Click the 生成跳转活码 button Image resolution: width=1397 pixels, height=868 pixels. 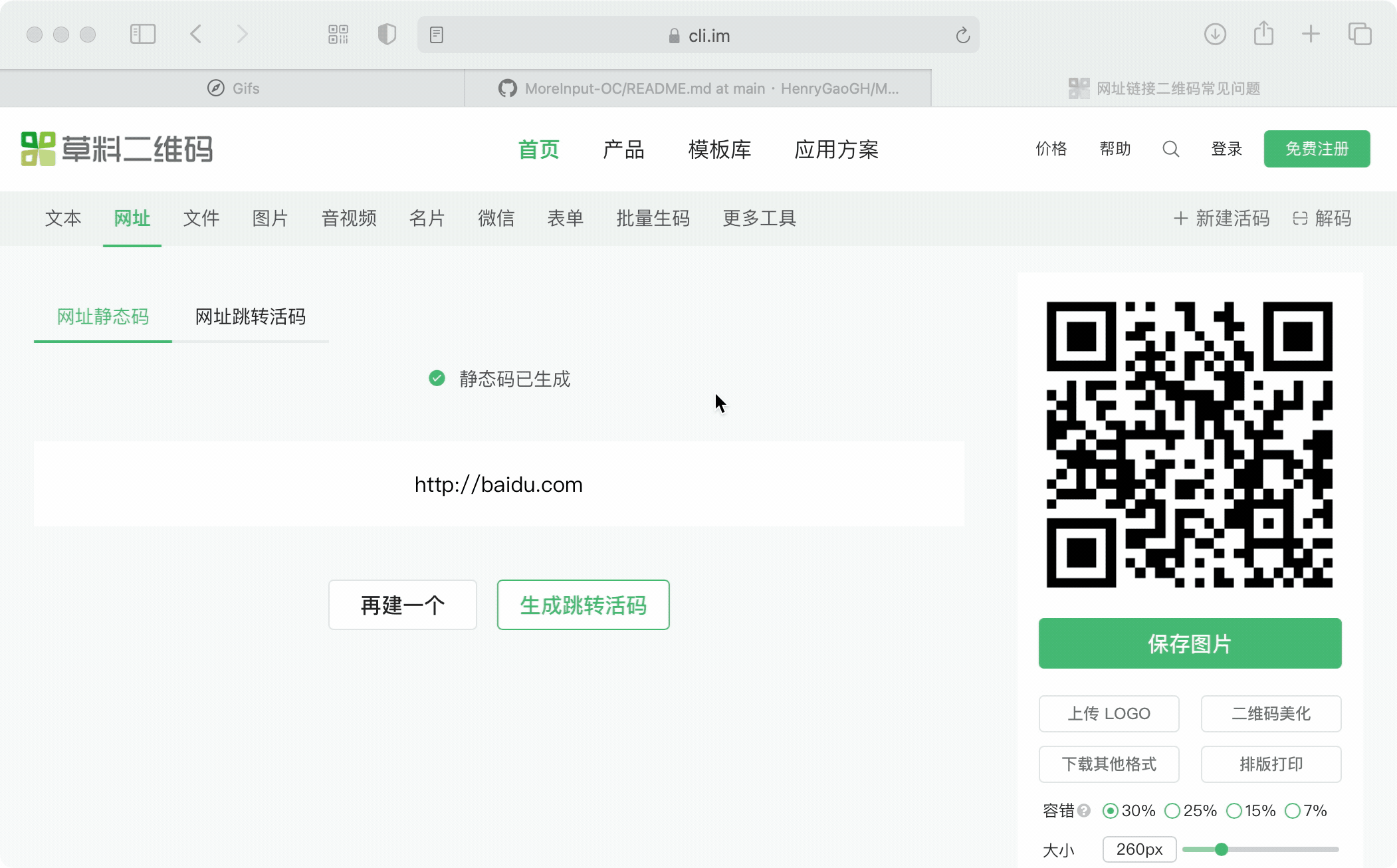(584, 605)
